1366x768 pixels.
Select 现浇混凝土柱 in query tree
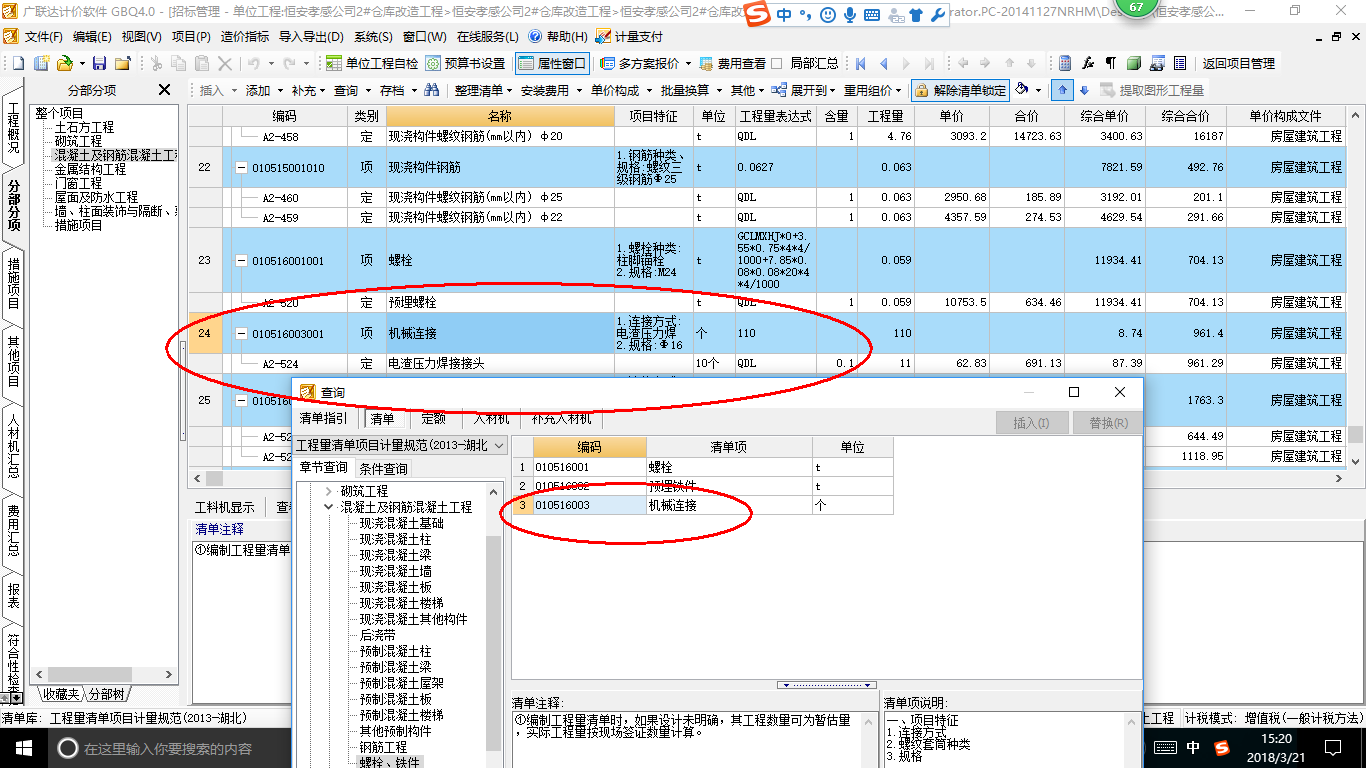(396, 539)
